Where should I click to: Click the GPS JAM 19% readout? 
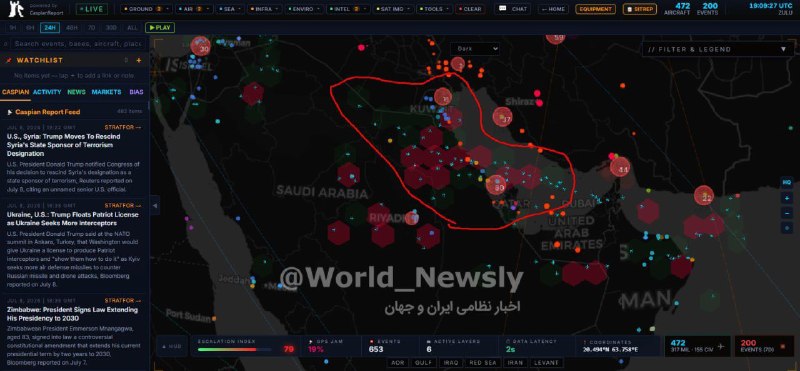click(x=317, y=350)
